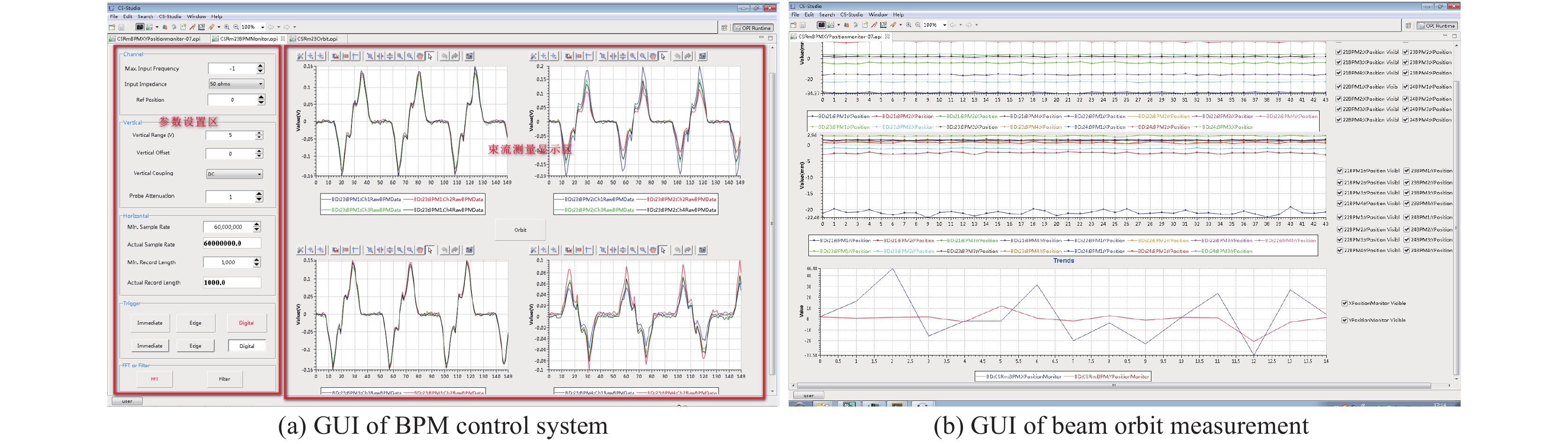Click the undo arrow on the bottom-right BPM4 plot toolbar
Screen dimensions: 1568x444
(x=677, y=250)
